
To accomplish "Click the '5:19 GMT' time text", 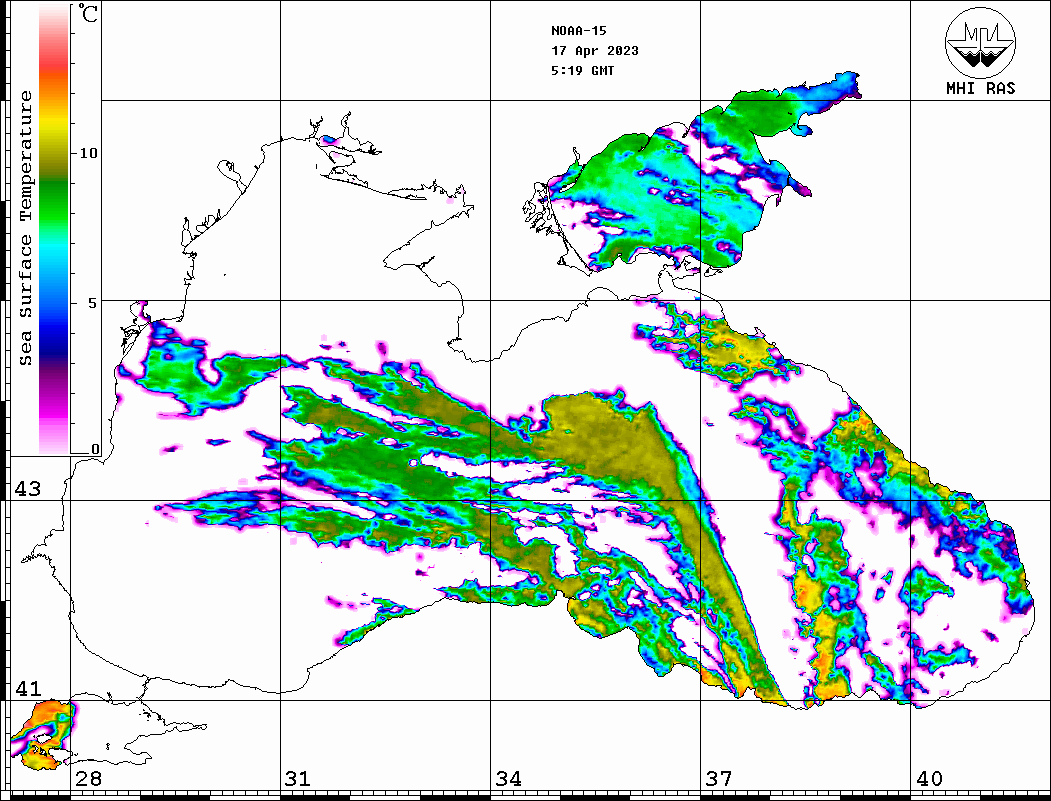I will tap(582, 70).
